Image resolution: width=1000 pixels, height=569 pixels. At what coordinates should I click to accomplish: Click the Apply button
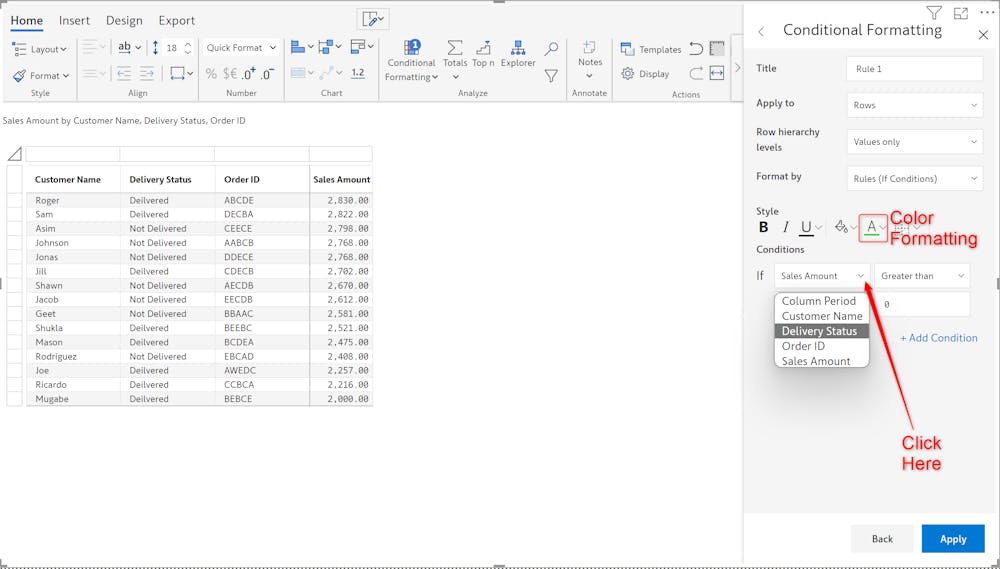point(952,539)
